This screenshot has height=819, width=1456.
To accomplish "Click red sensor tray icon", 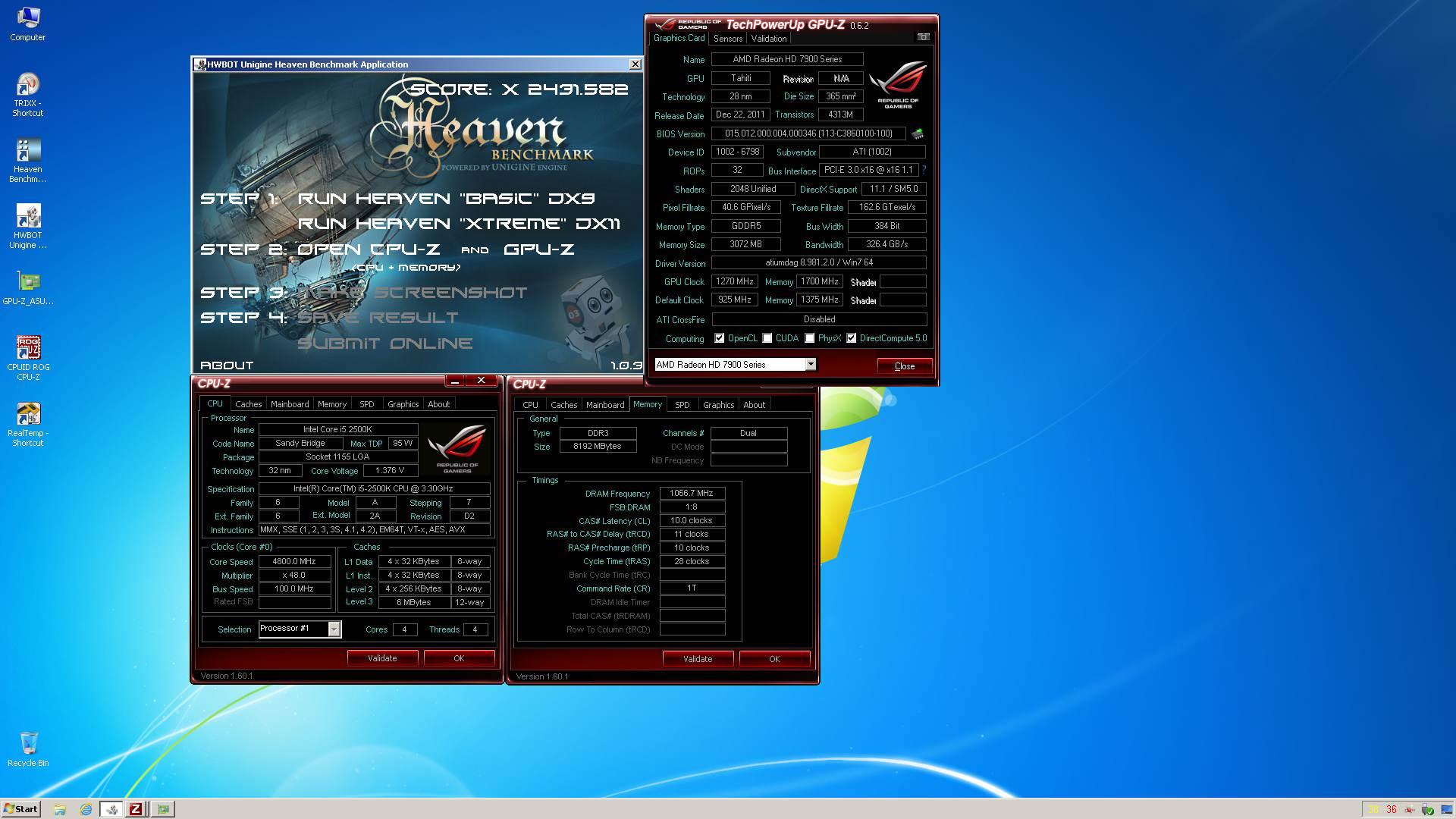I will coord(1410,809).
